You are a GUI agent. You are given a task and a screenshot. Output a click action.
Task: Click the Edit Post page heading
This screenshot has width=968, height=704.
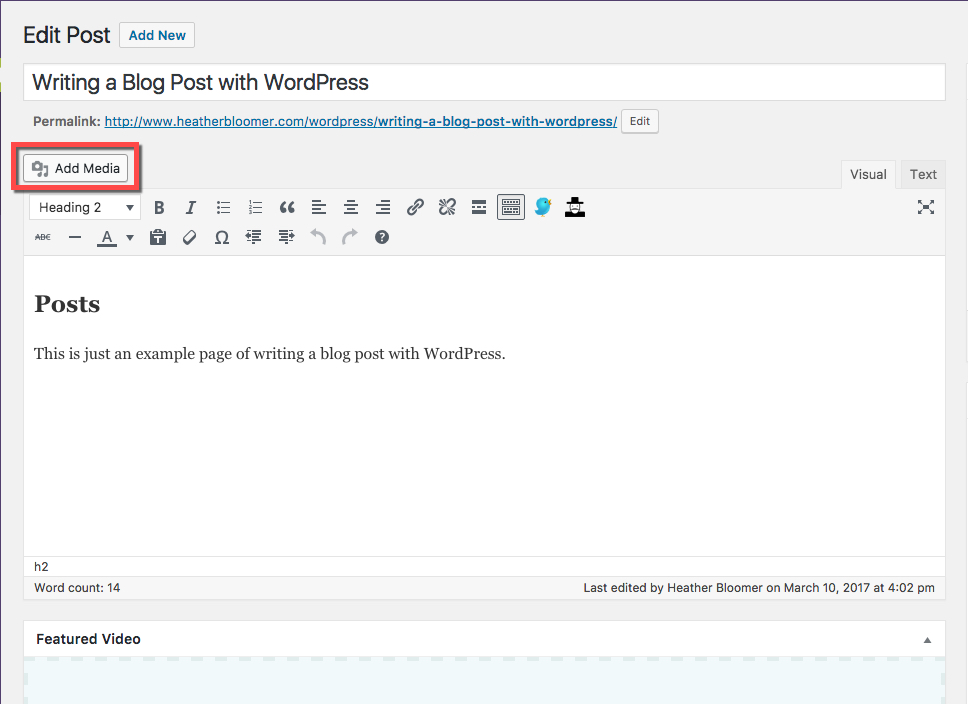pyautogui.click(x=67, y=35)
